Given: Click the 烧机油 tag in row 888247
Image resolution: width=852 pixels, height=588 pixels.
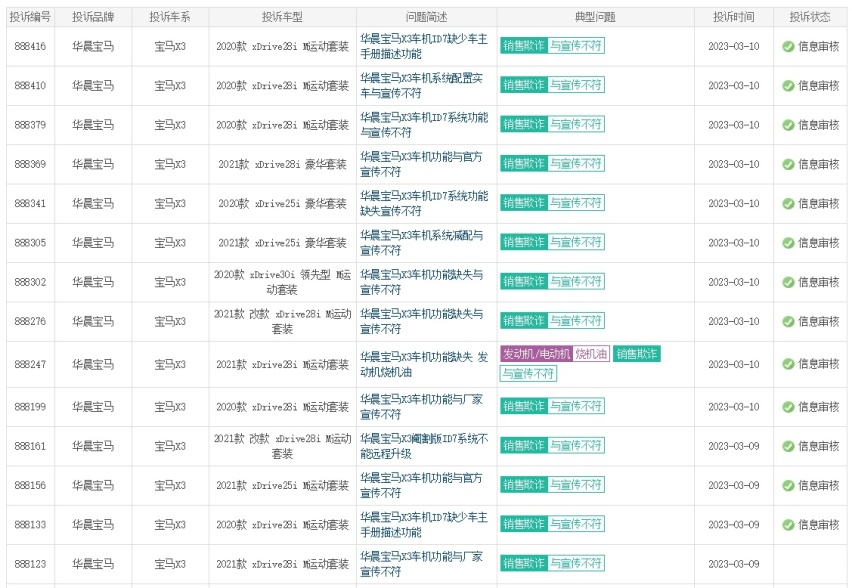Looking at the screenshot, I should pyautogui.click(x=591, y=354).
